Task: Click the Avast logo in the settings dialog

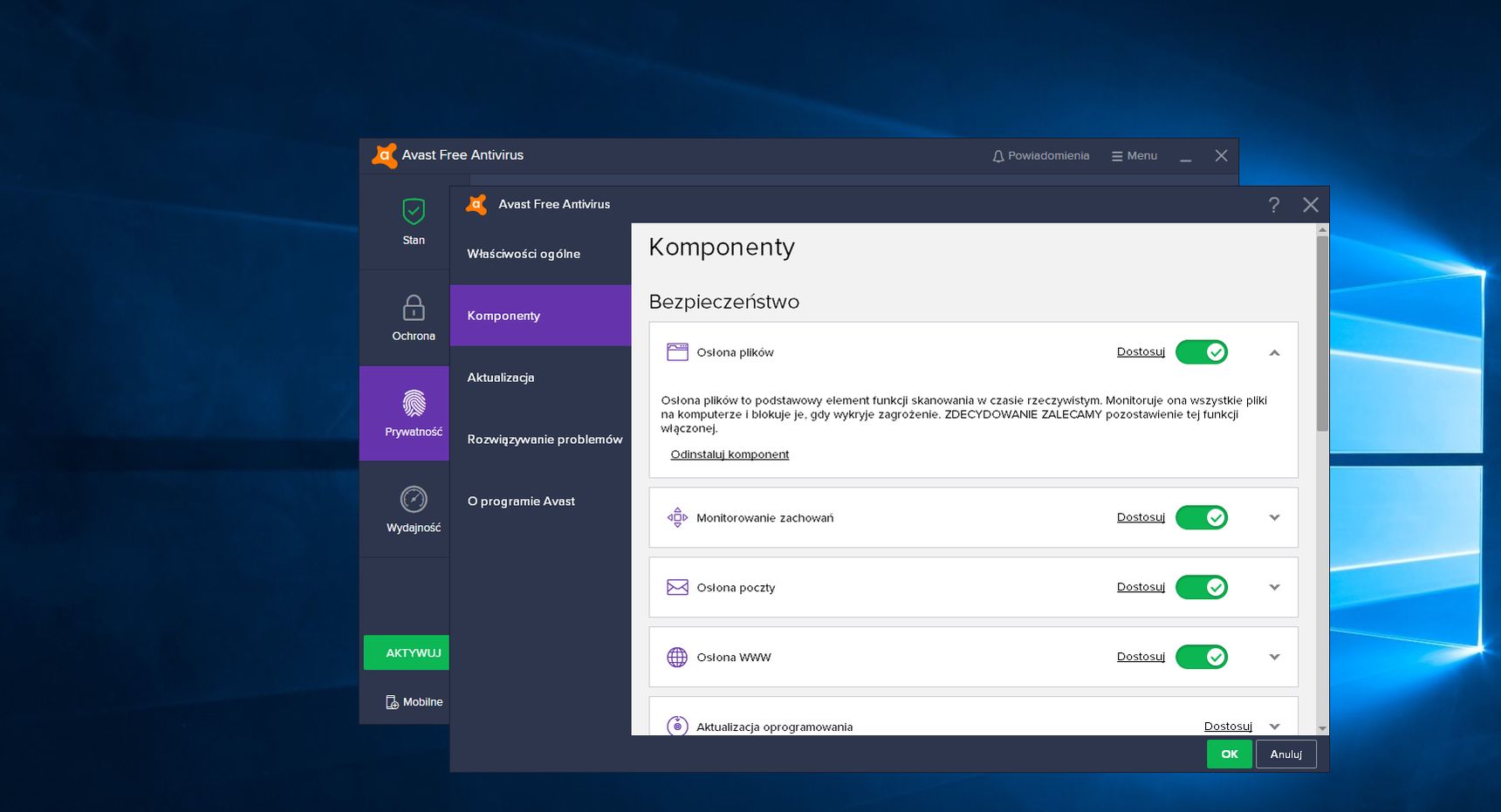Action: point(476,204)
